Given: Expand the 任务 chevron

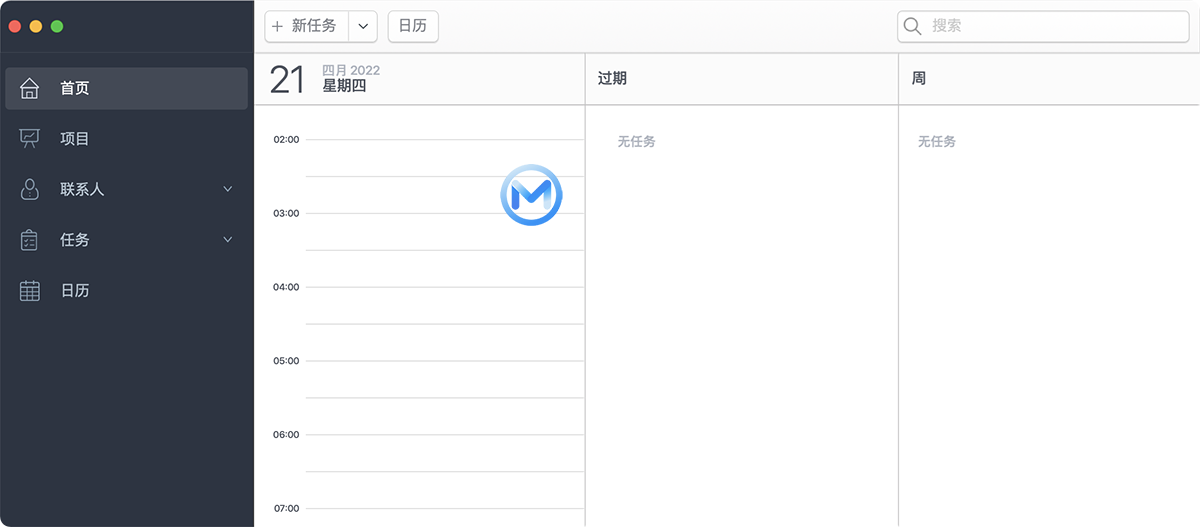Looking at the screenshot, I should (x=227, y=240).
